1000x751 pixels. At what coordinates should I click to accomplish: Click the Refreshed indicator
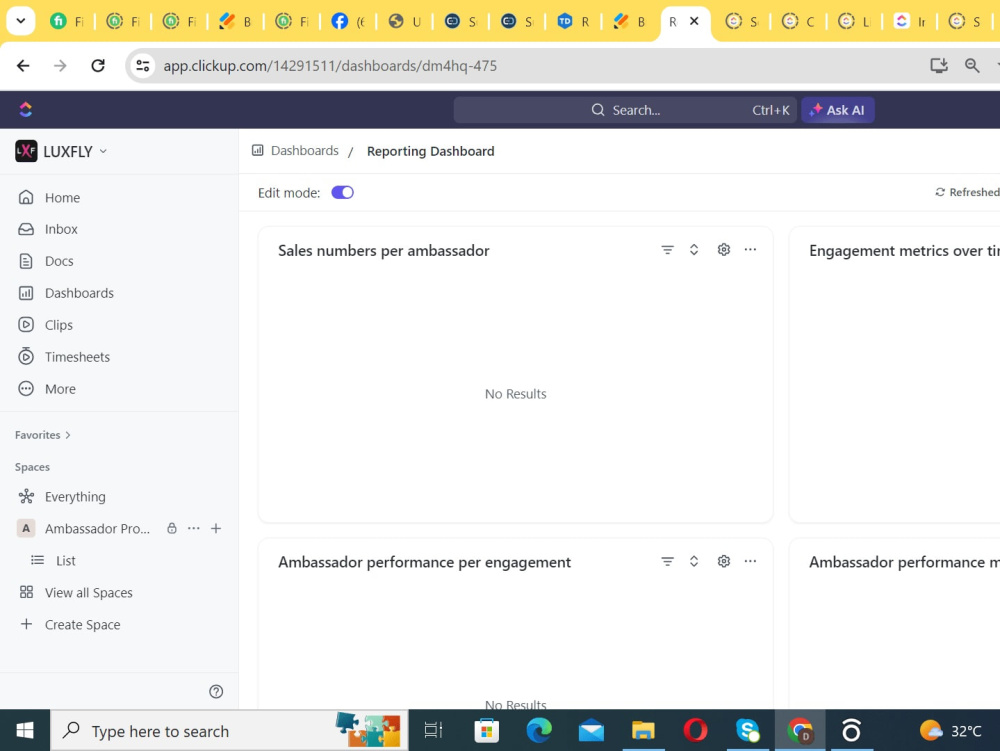tap(967, 193)
